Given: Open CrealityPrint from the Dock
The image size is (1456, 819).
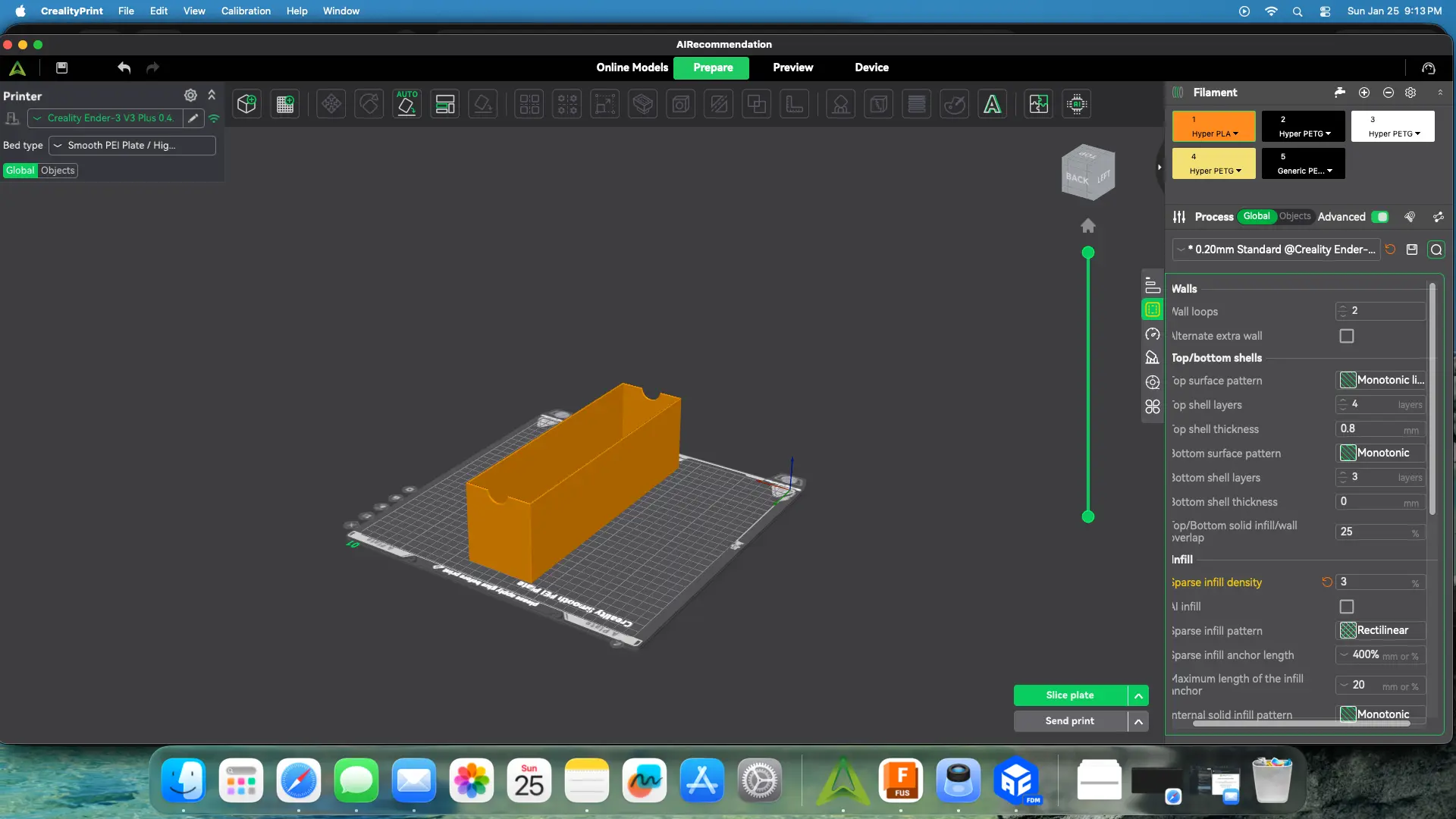Looking at the screenshot, I should [843, 781].
